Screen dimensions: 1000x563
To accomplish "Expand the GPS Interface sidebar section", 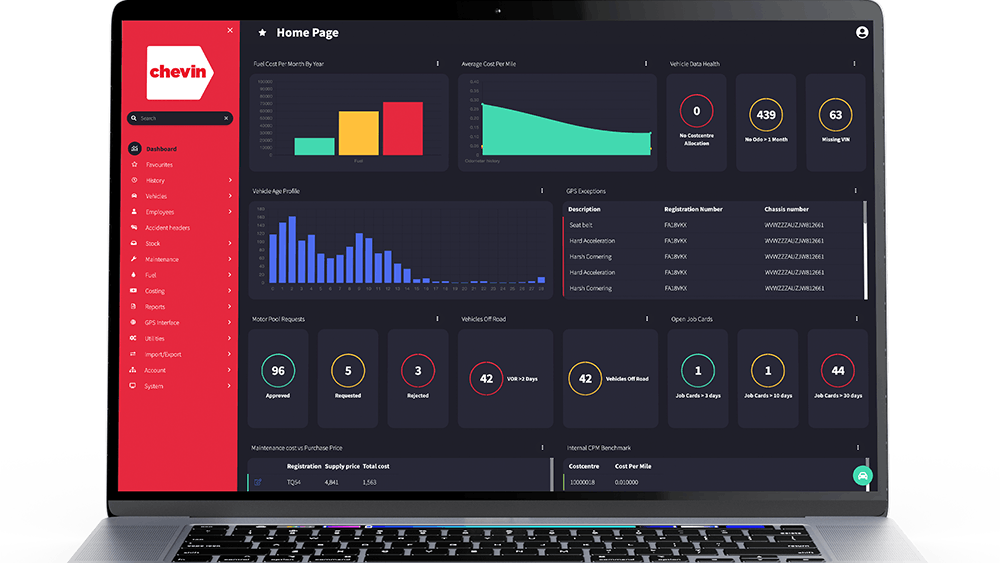I will pos(229,322).
